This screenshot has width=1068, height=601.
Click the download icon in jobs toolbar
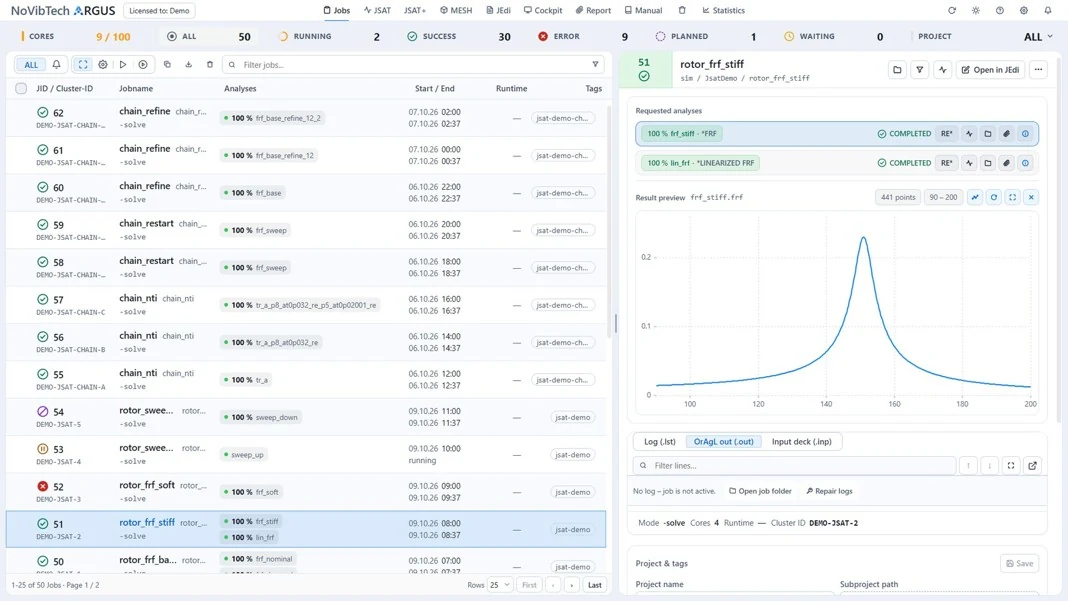[x=189, y=65]
